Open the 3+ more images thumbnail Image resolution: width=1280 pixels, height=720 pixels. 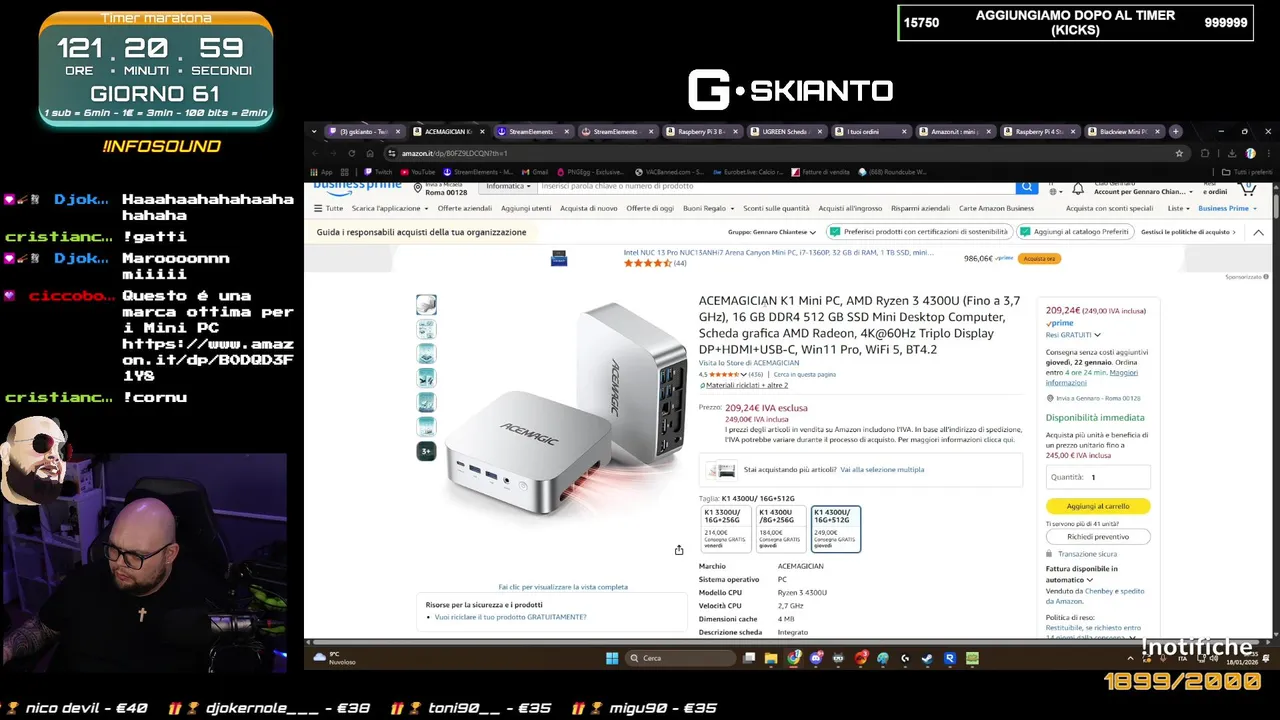click(x=426, y=451)
